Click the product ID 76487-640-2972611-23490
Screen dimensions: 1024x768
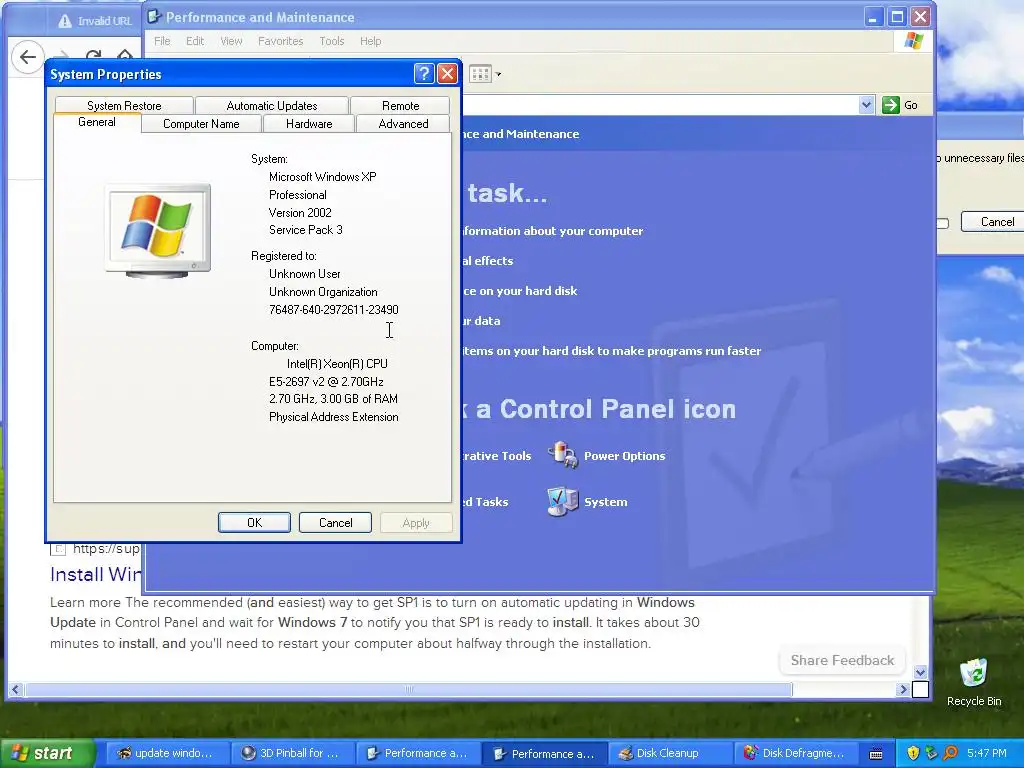coord(334,310)
